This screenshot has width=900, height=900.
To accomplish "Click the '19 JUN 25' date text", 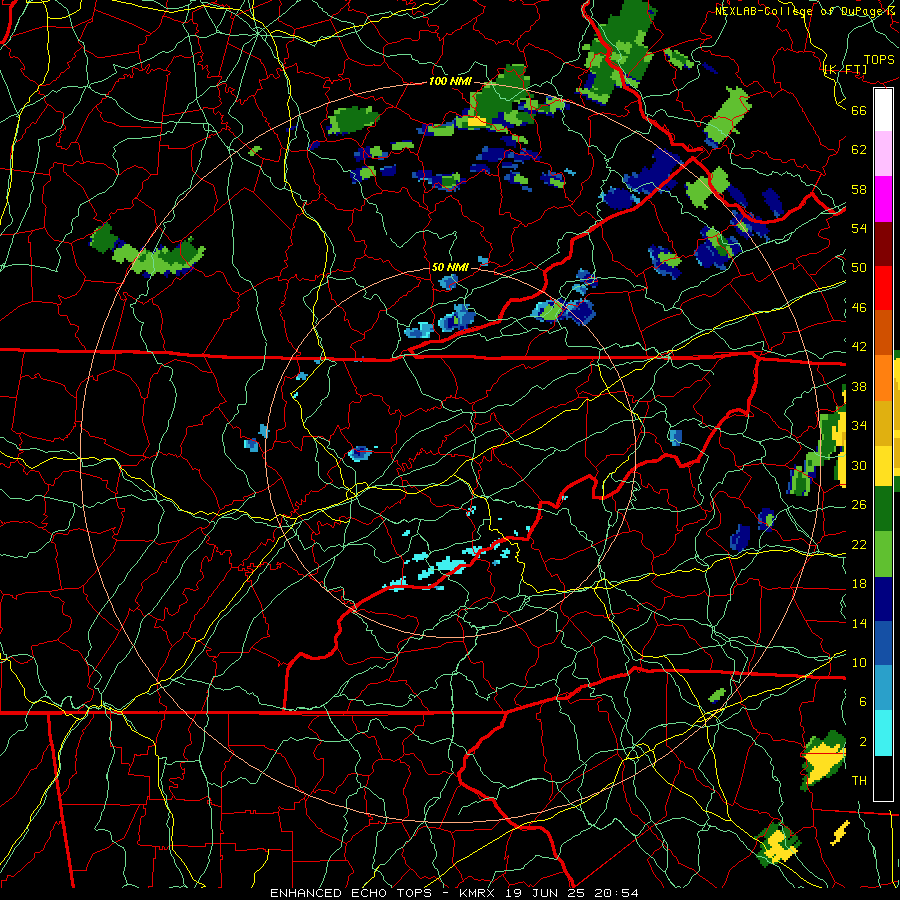I will [546, 893].
